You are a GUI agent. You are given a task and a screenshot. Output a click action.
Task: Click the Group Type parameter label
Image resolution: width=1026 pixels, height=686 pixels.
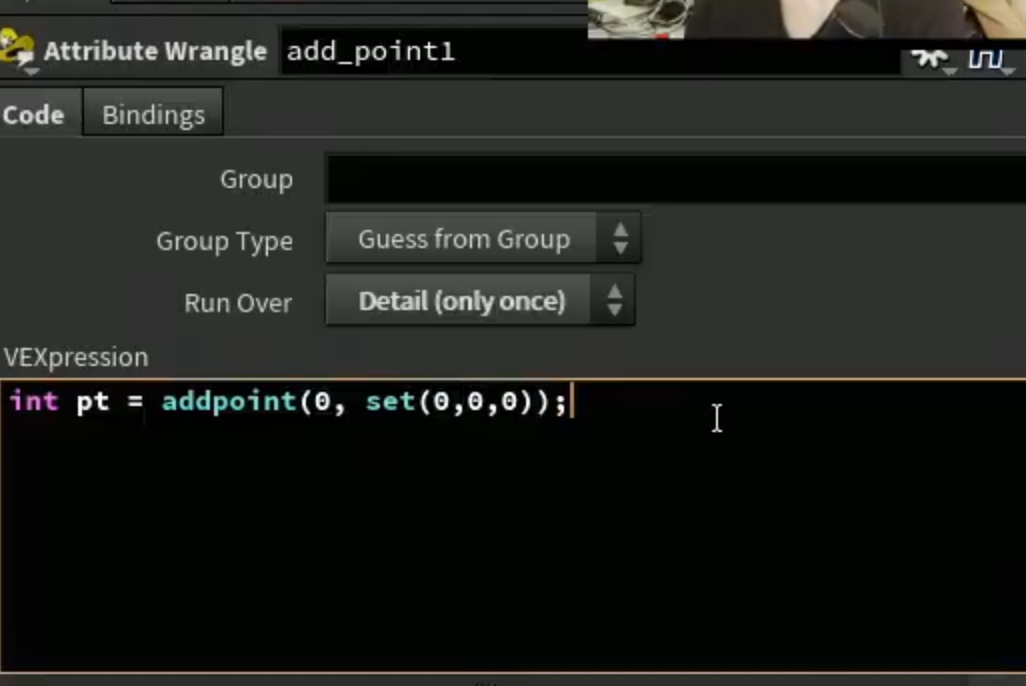224,241
